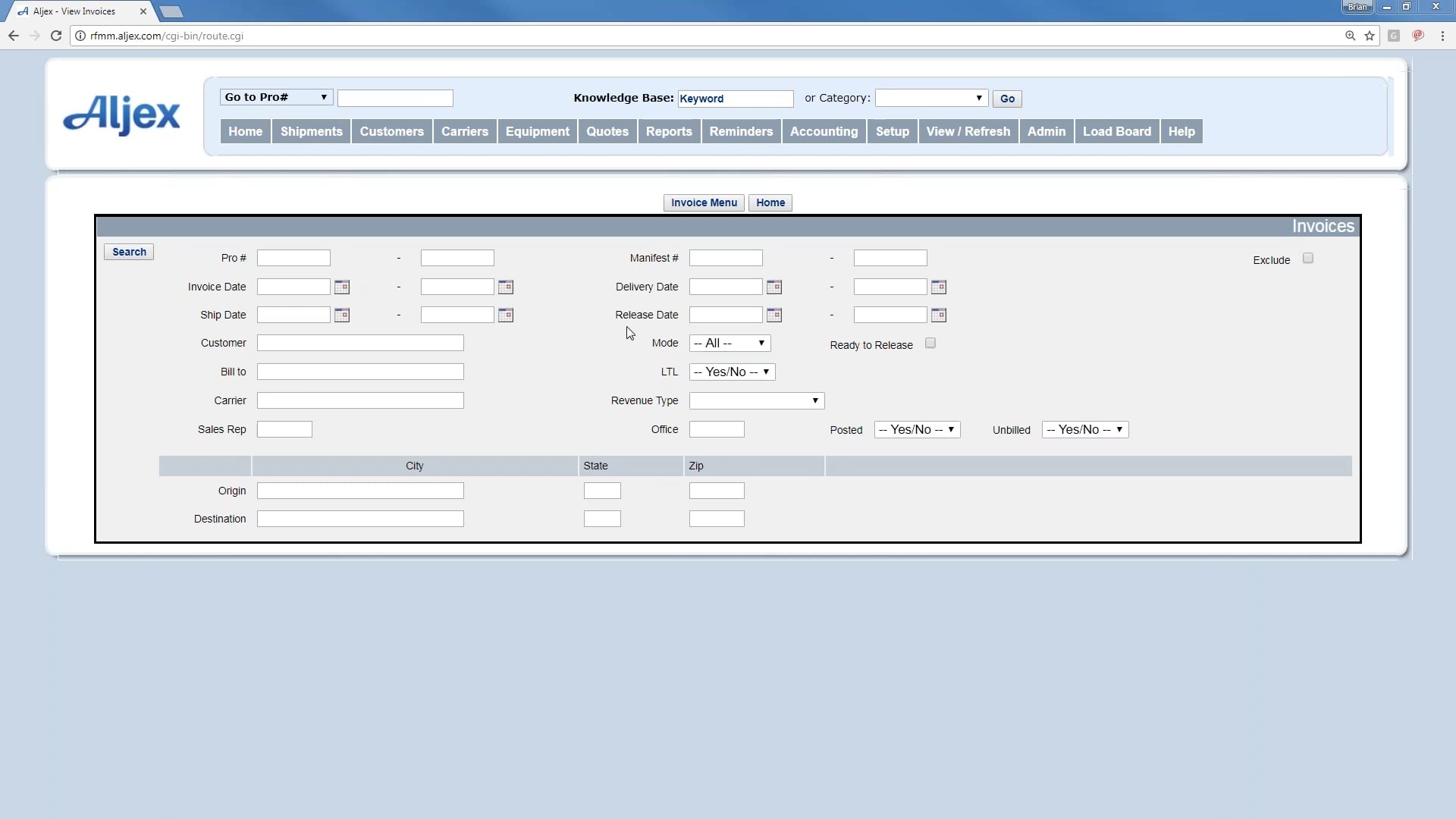Close the Aljex View Invoices tab

tap(143, 11)
